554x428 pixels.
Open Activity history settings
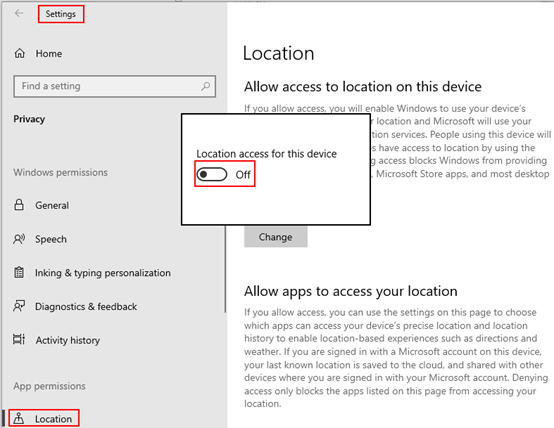tap(68, 340)
